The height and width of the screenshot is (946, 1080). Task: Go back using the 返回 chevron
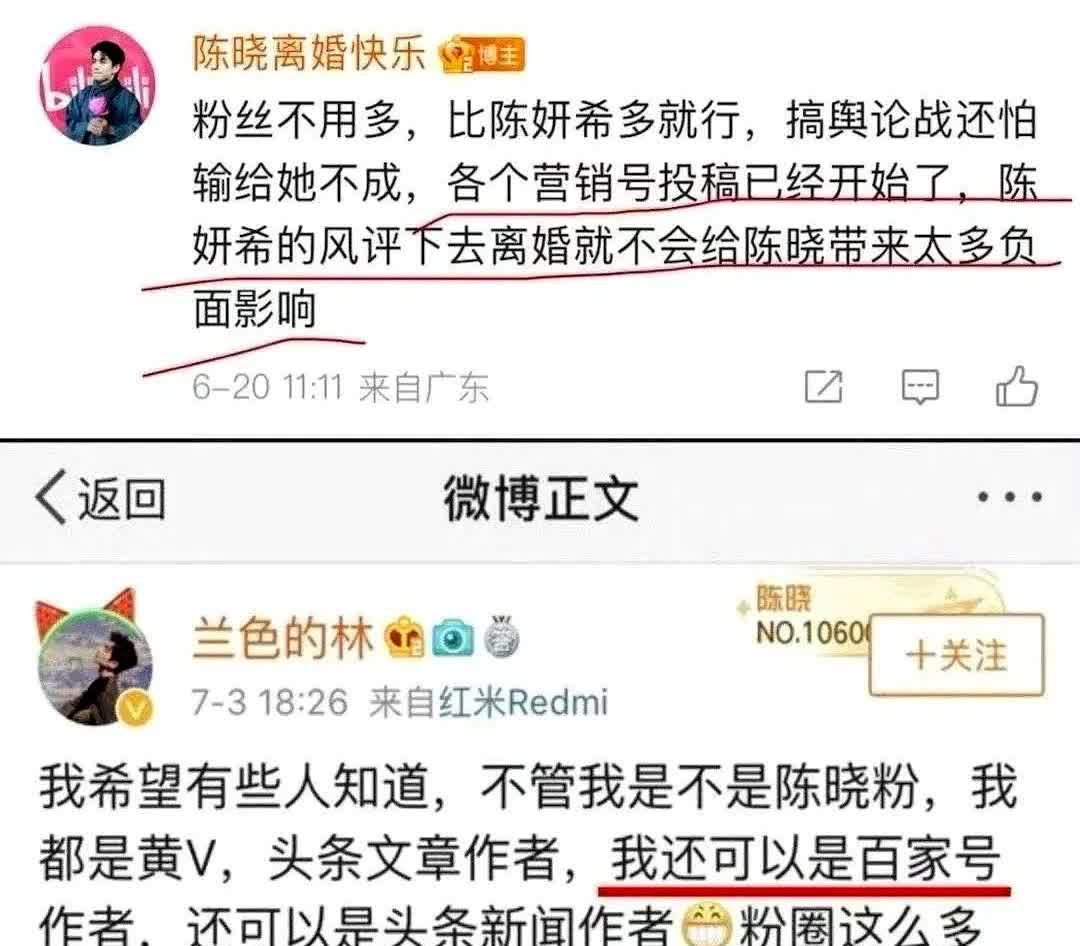coord(101,497)
